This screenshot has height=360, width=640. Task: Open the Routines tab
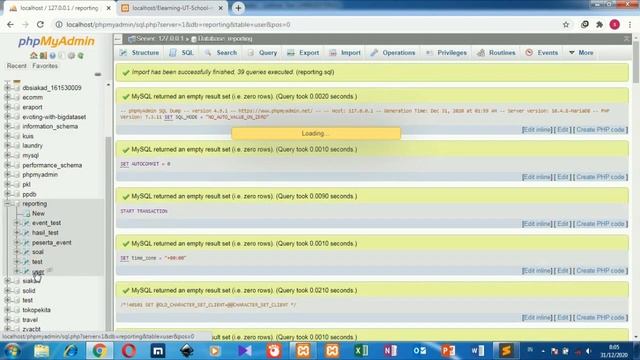click(496, 53)
